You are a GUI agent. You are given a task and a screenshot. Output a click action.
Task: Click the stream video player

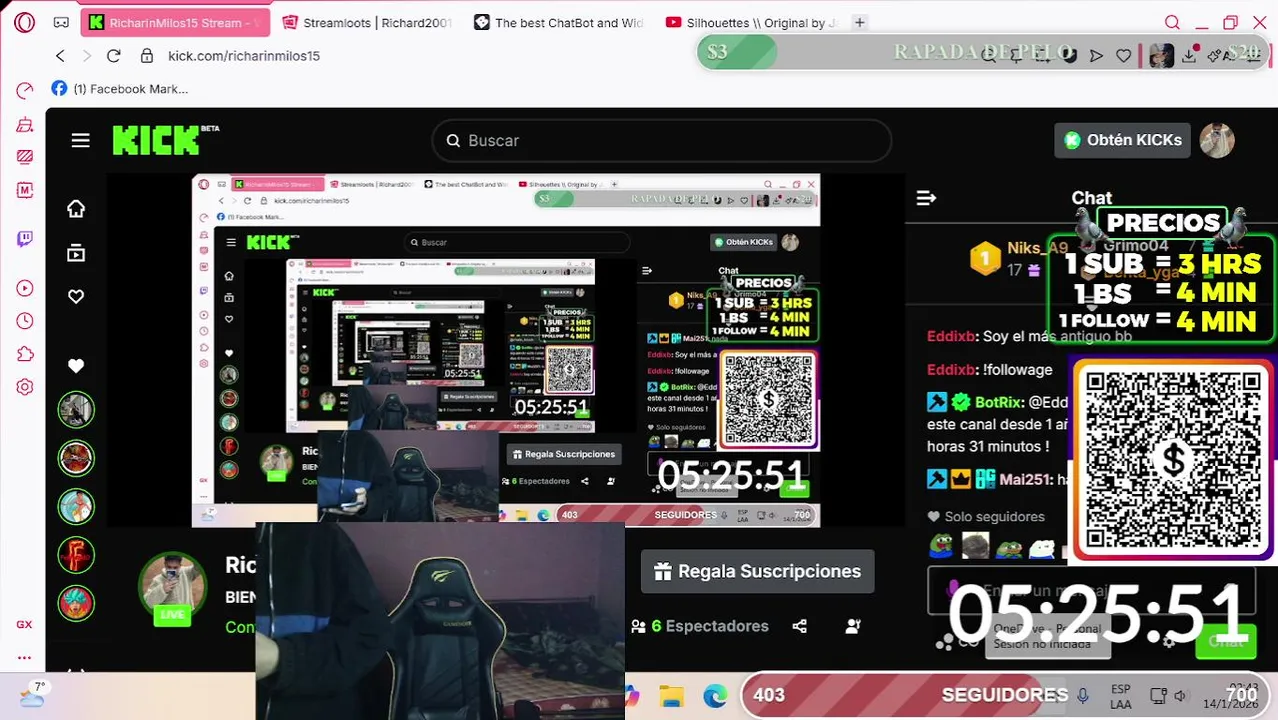506,350
